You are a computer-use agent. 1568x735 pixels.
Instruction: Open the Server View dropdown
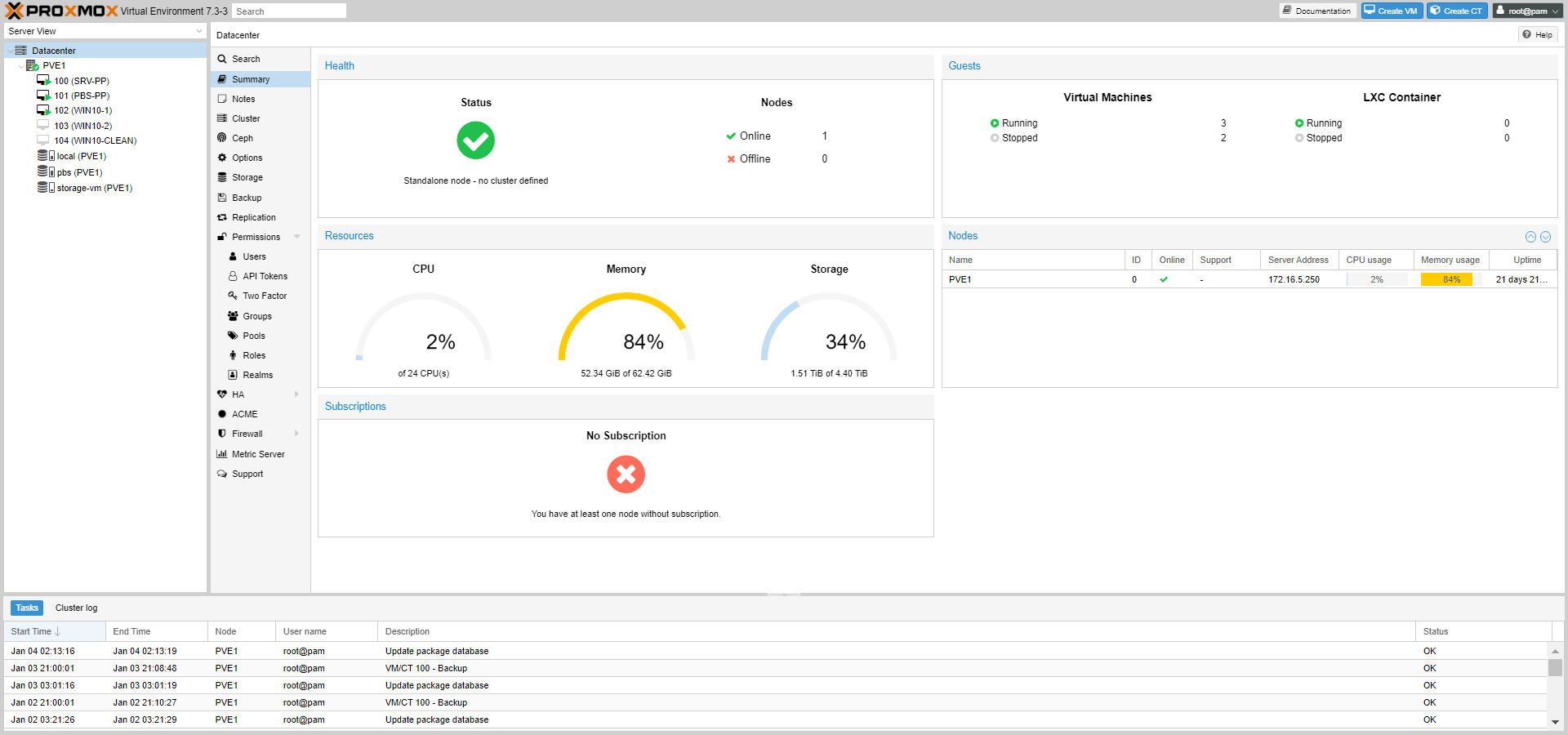(x=105, y=31)
